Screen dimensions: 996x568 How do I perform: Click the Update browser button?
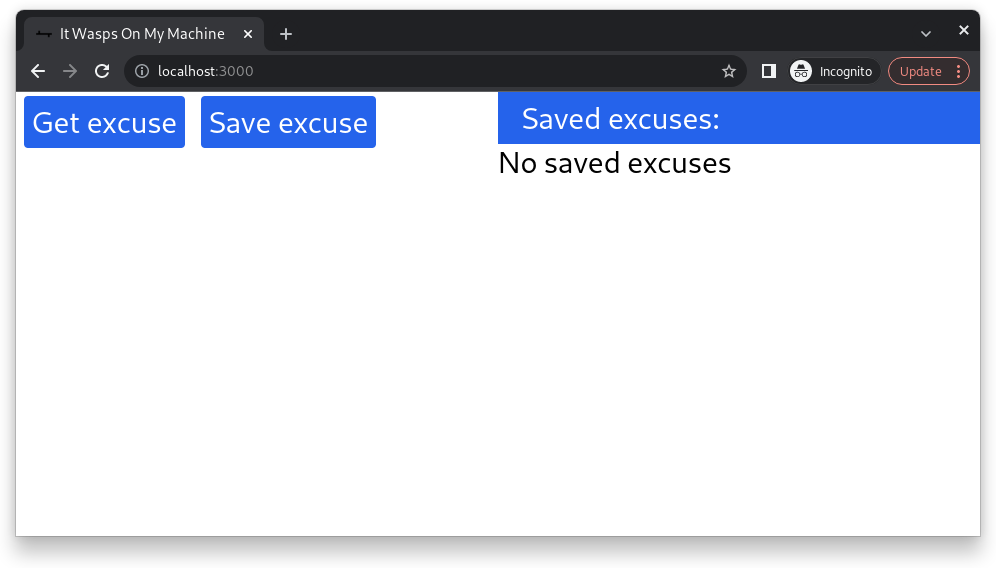click(920, 71)
